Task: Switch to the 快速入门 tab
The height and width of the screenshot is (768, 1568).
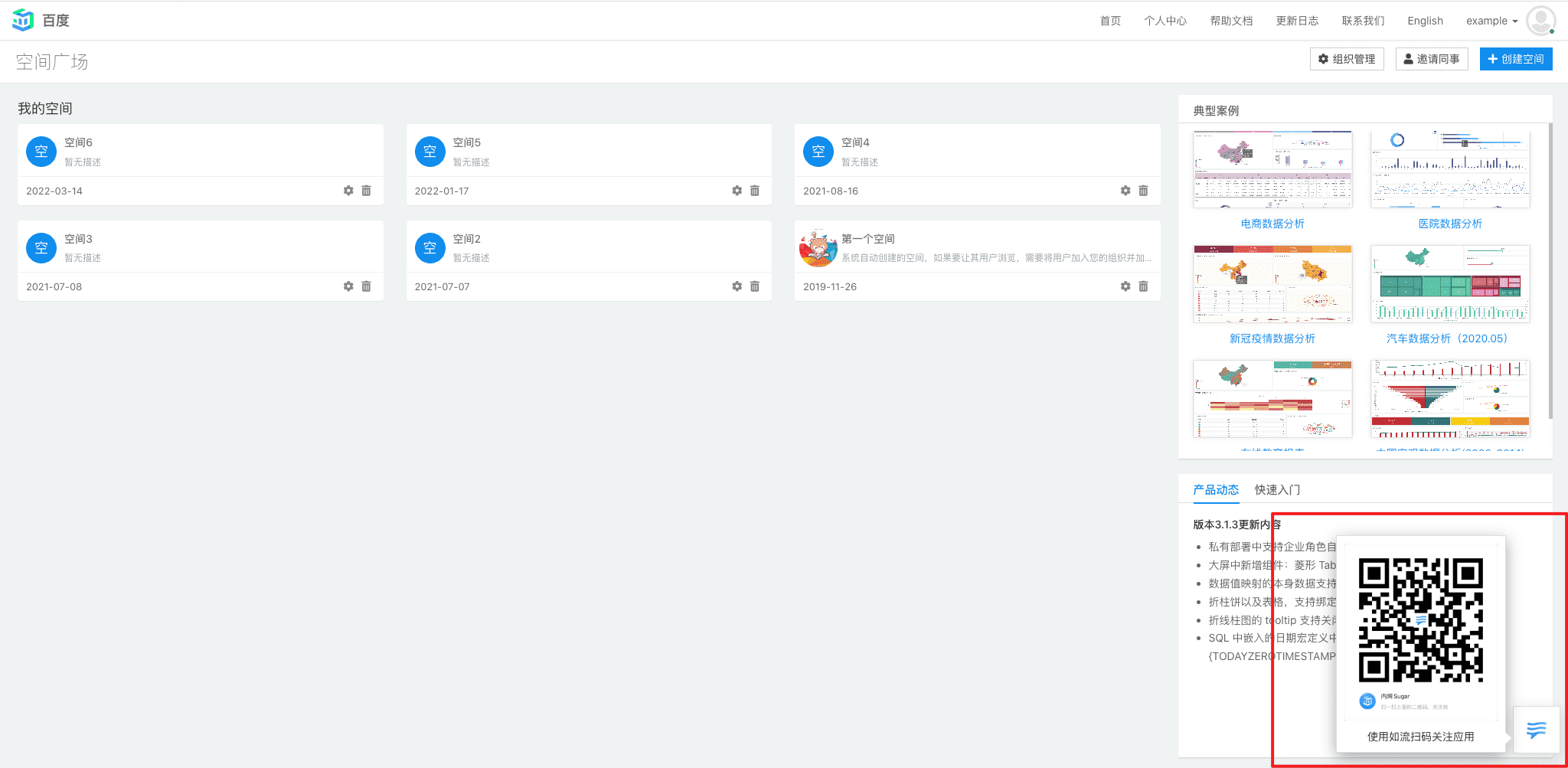Action: click(x=1277, y=490)
